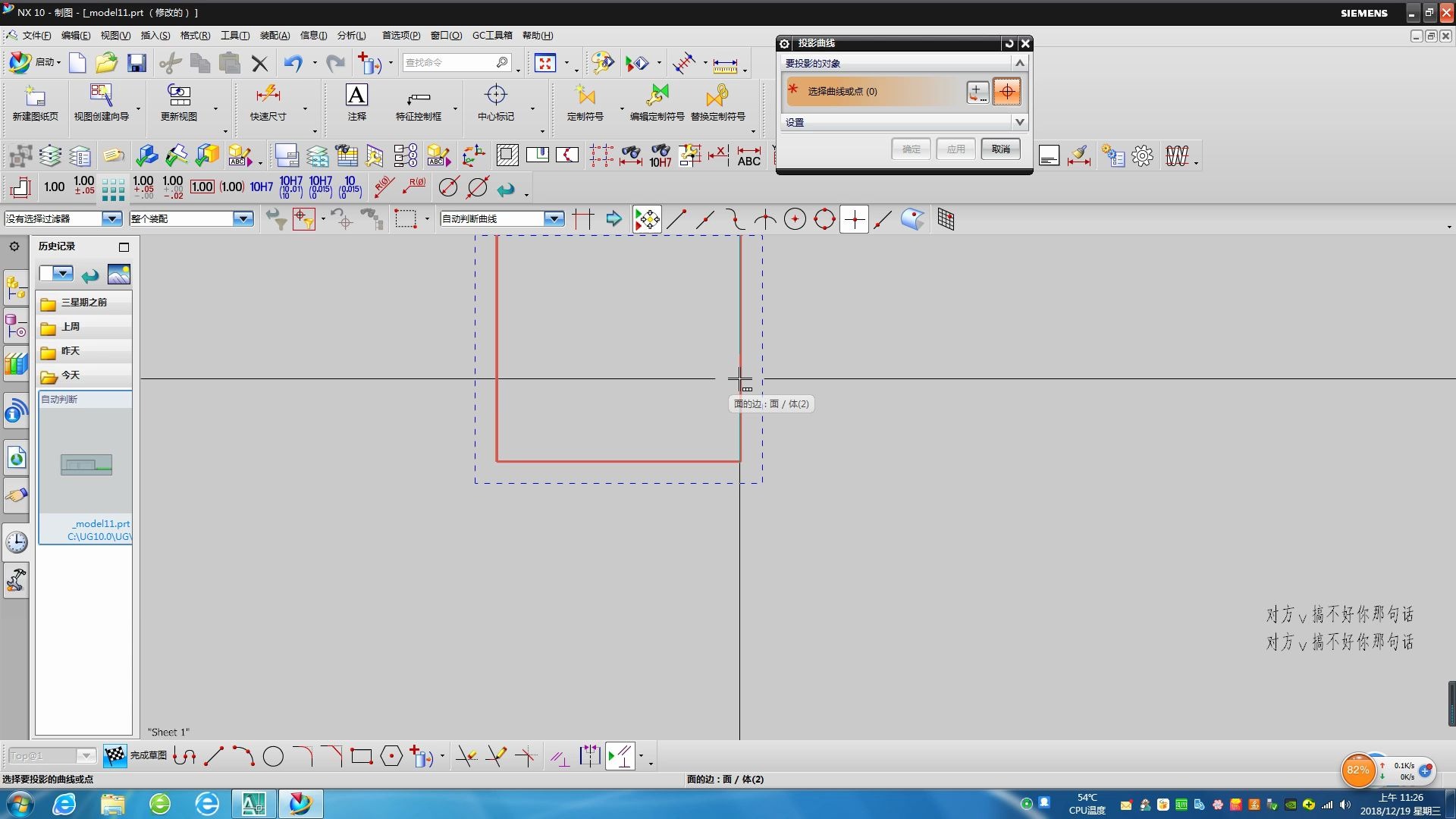Click the 定制符号 custom symbol tool
Image resolution: width=1456 pixels, height=819 pixels.
point(585,102)
